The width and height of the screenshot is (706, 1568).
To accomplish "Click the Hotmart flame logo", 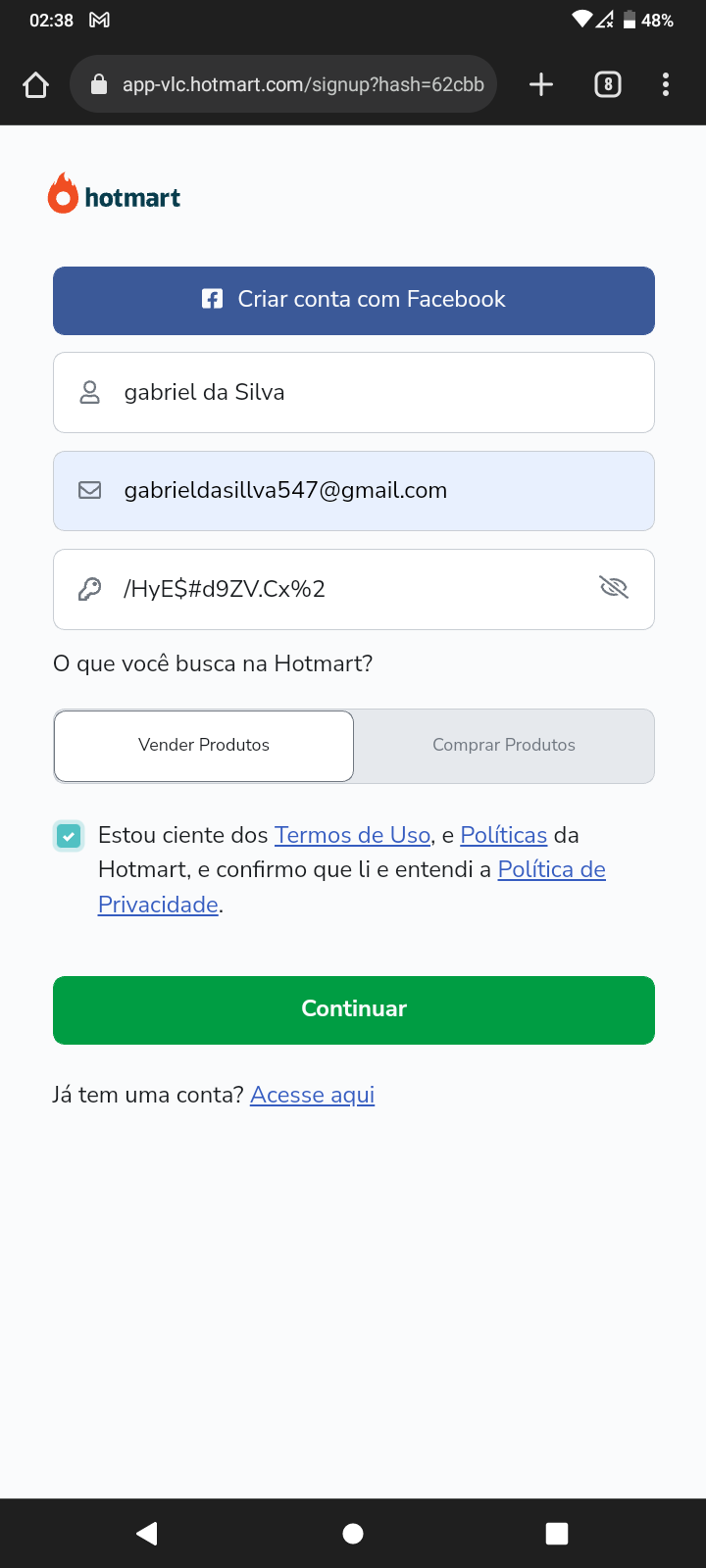I will 64,194.
